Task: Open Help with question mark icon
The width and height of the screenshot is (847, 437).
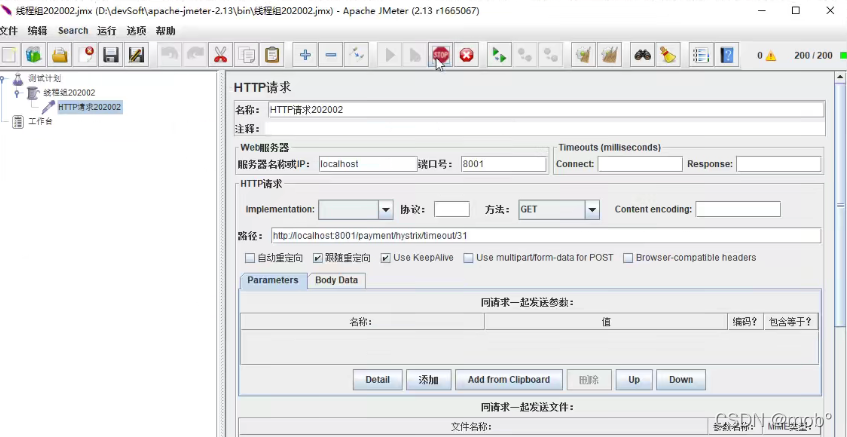Action: point(727,55)
